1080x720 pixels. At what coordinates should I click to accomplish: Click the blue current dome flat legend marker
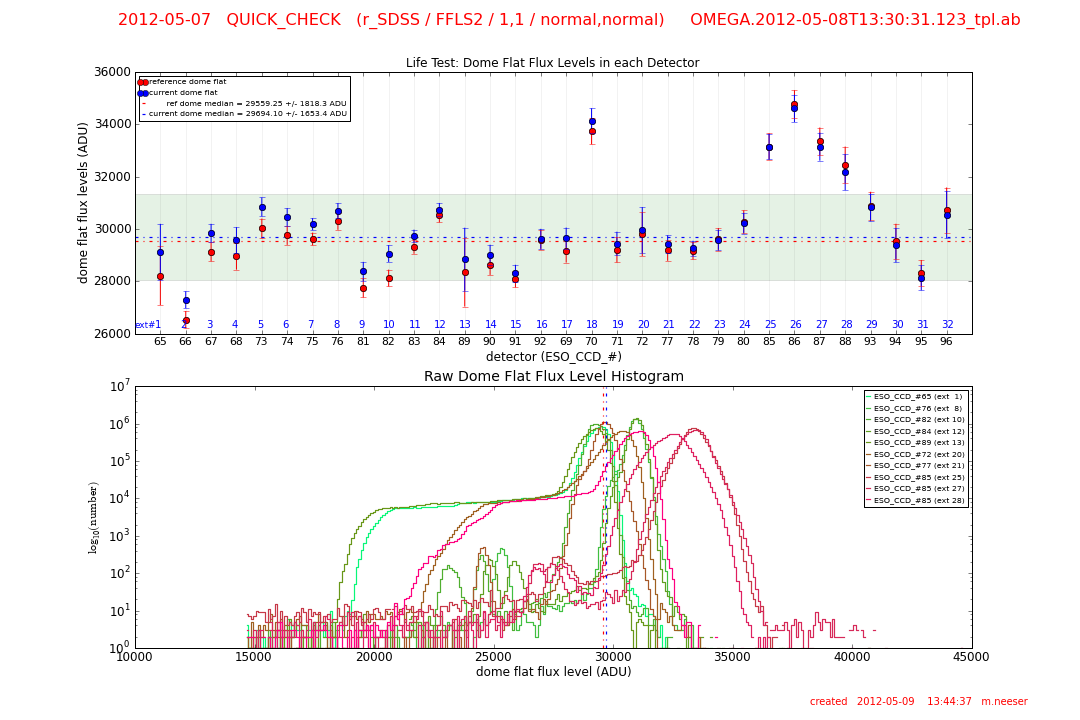[143, 93]
